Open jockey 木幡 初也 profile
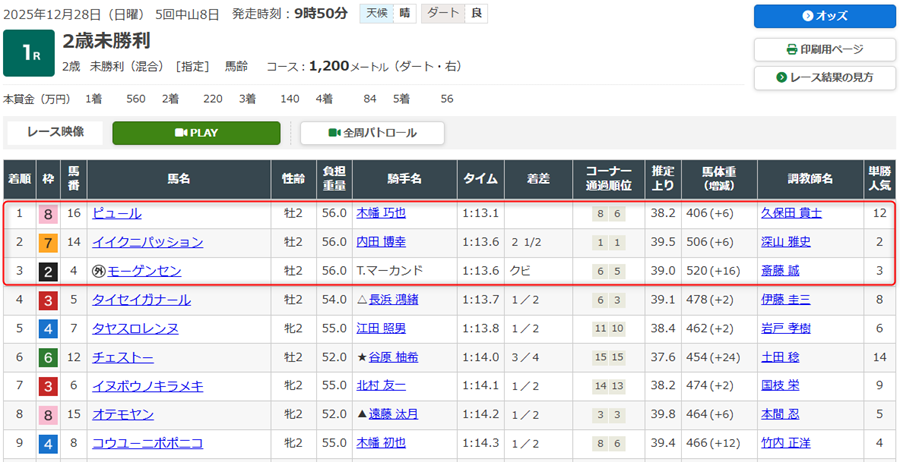The width and height of the screenshot is (900, 462). 381,443
